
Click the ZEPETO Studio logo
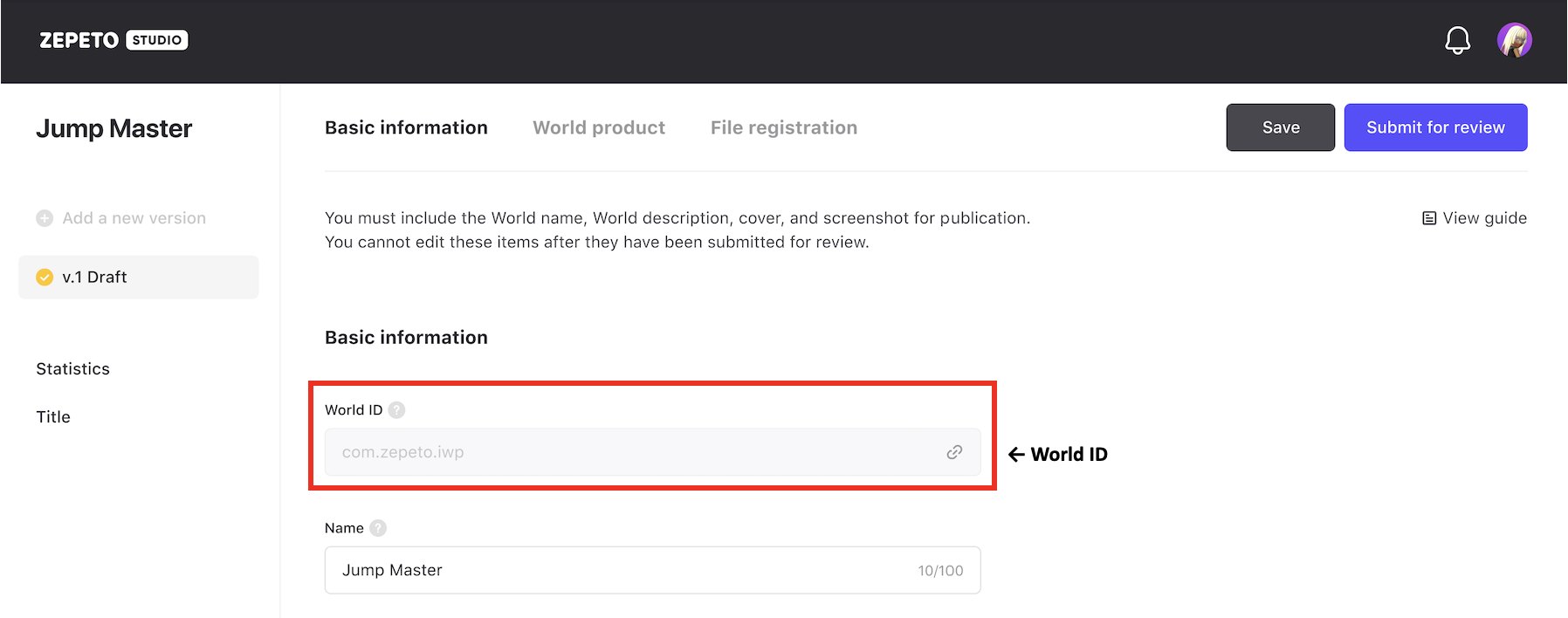pyautogui.click(x=113, y=40)
